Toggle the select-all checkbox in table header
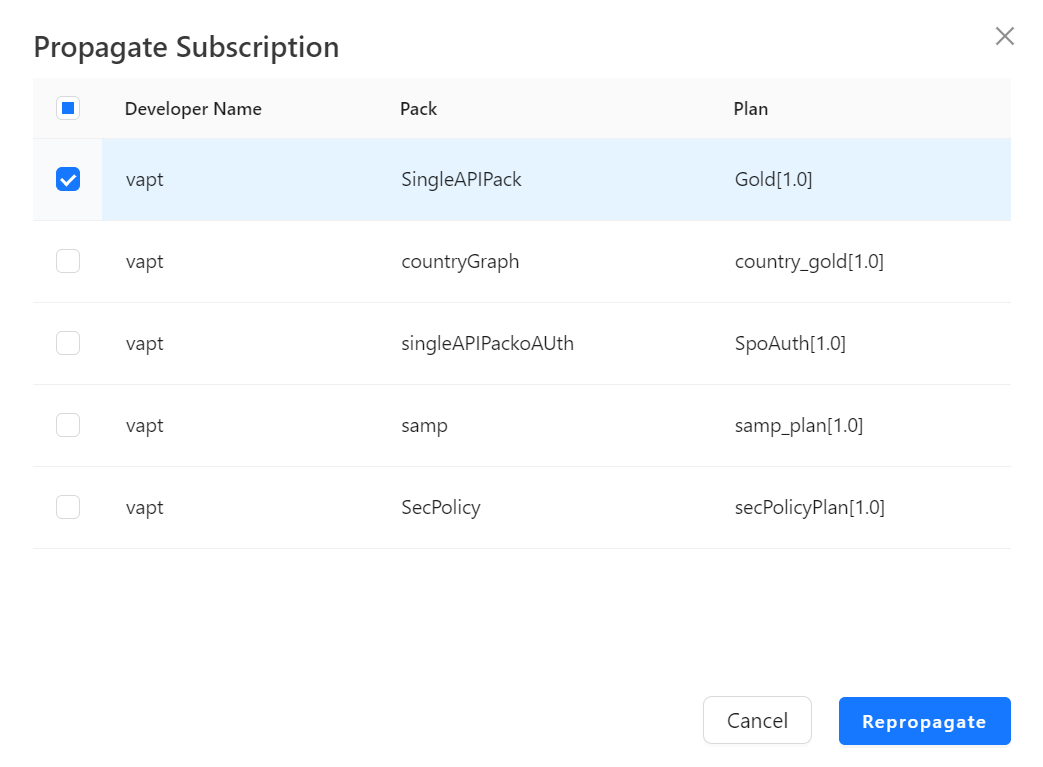 pos(68,108)
